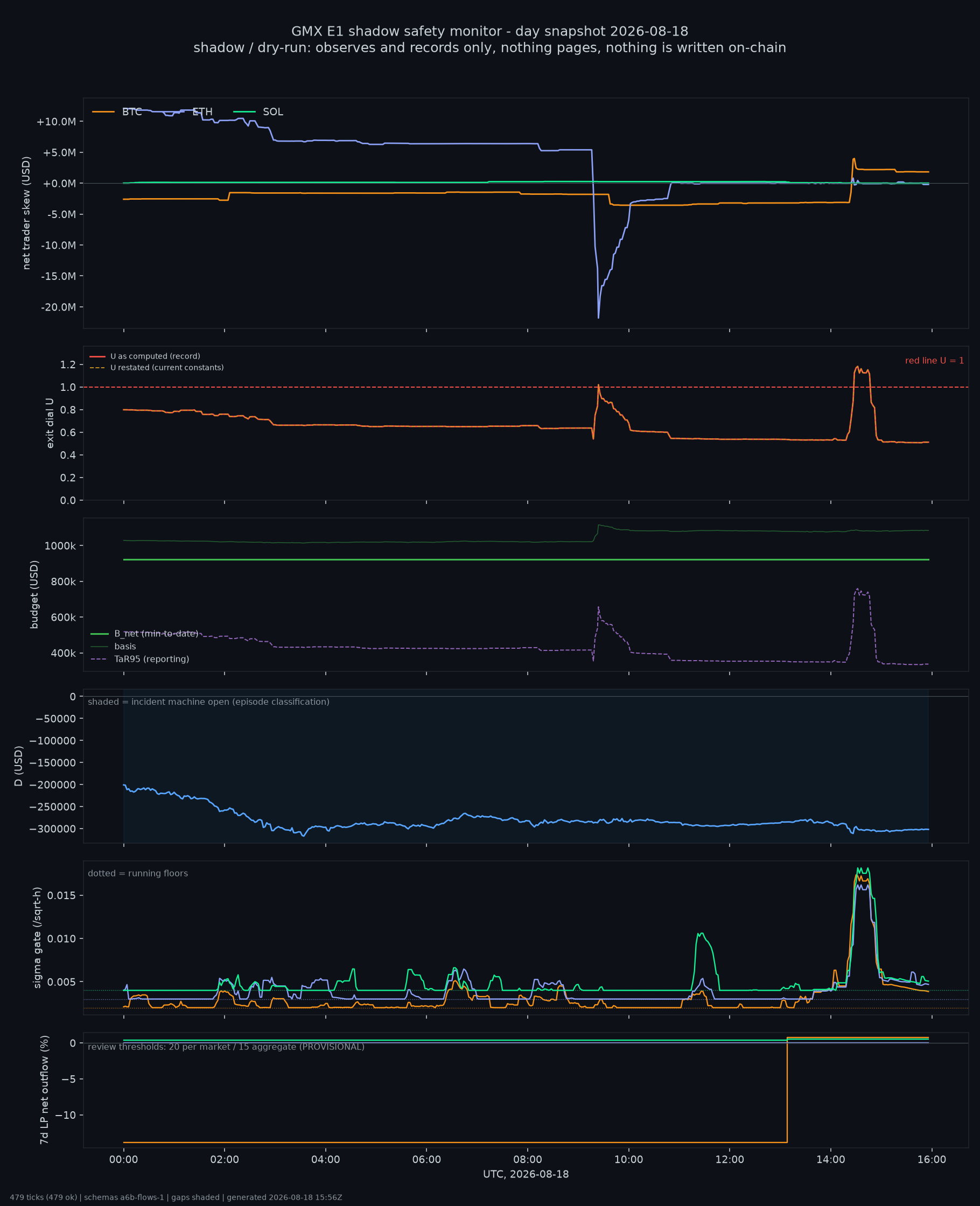Click the '00:00' time axis label
Viewport: 980px width, 1206px height.
point(124,1160)
